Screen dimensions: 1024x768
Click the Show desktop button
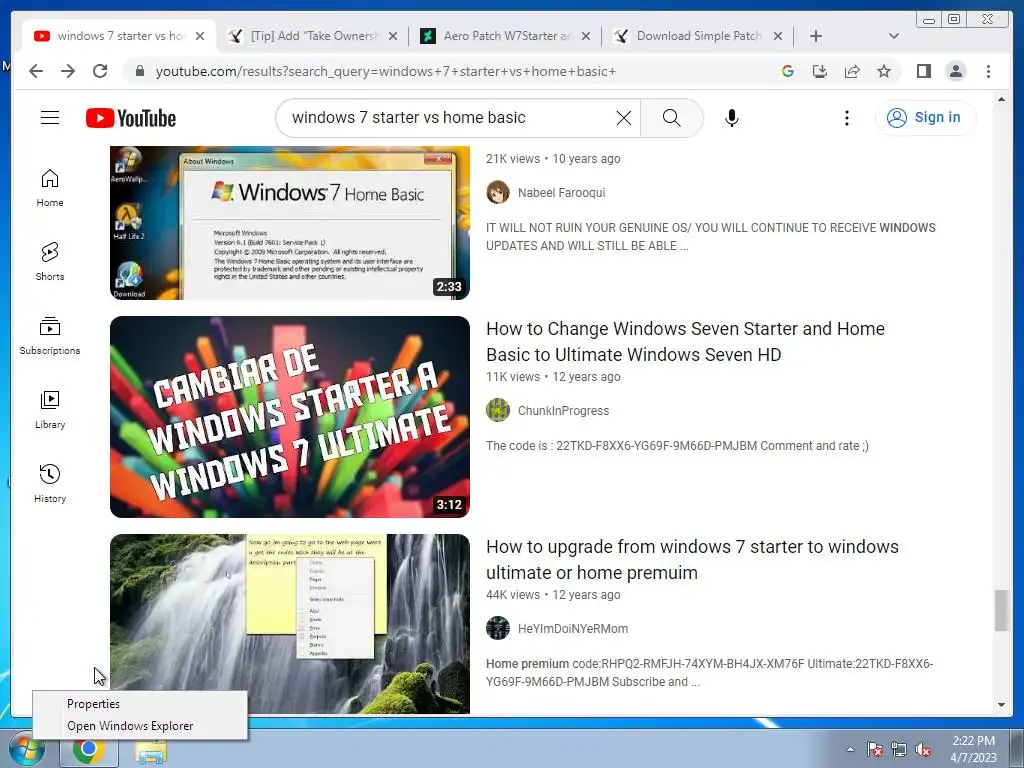pos(1018,749)
